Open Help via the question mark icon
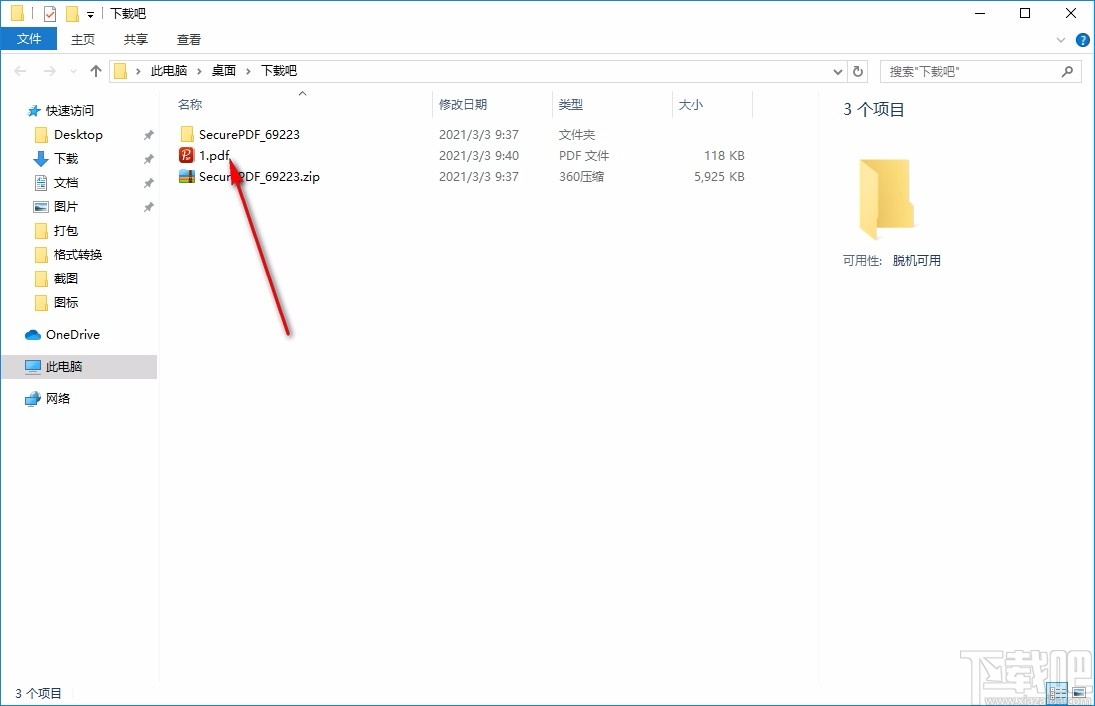The height and width of the screenshot is (706, 1095). click(x=1082, y=40)
